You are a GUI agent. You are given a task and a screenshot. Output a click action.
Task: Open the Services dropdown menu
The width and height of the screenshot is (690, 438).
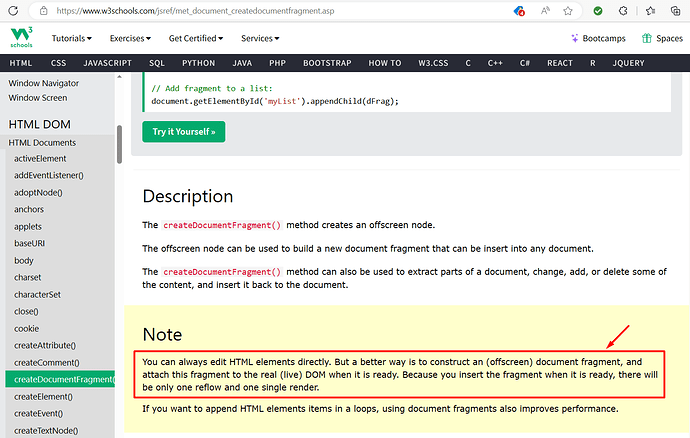(260, 38)
